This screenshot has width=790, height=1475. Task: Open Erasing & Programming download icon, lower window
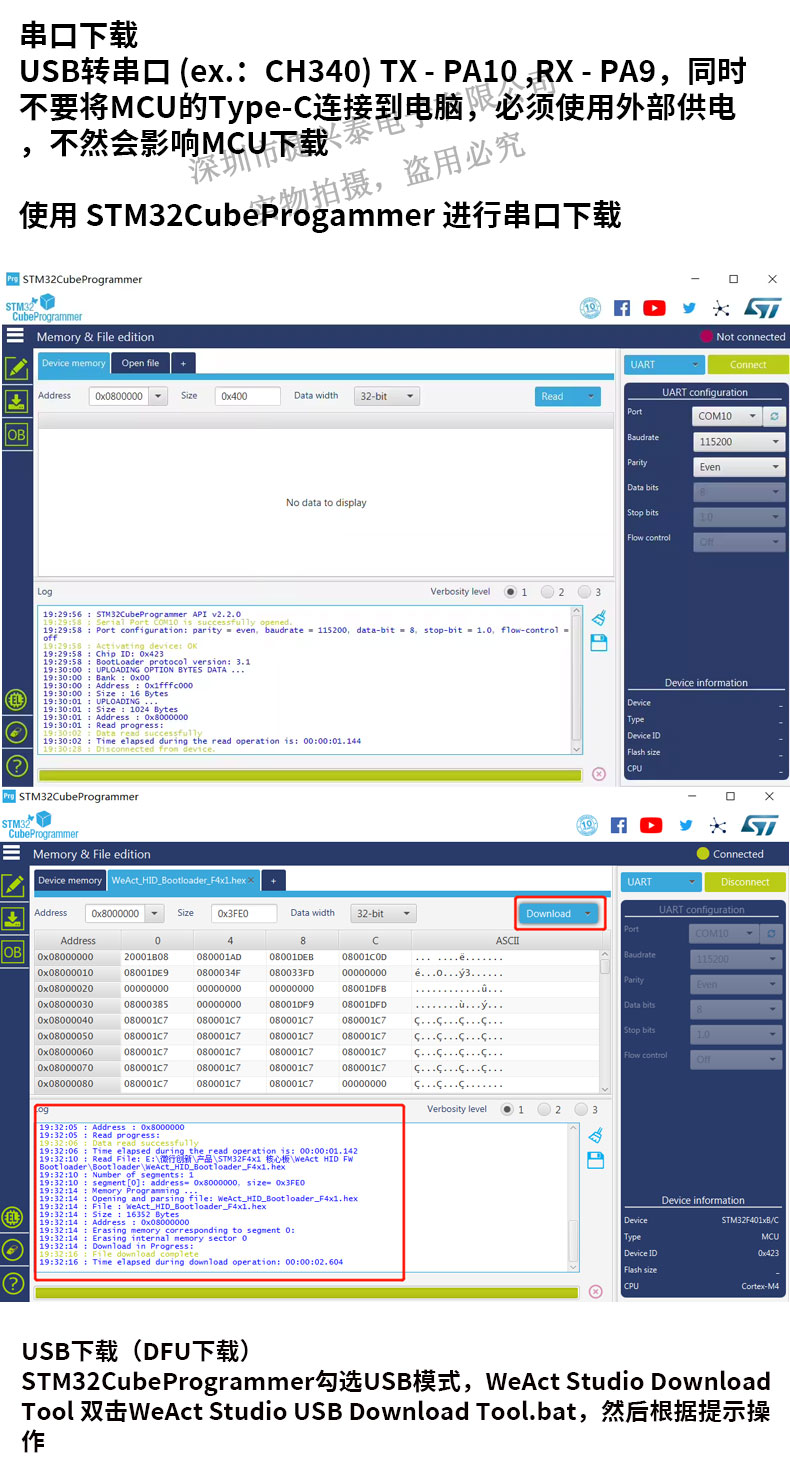(x=13, y=918)
